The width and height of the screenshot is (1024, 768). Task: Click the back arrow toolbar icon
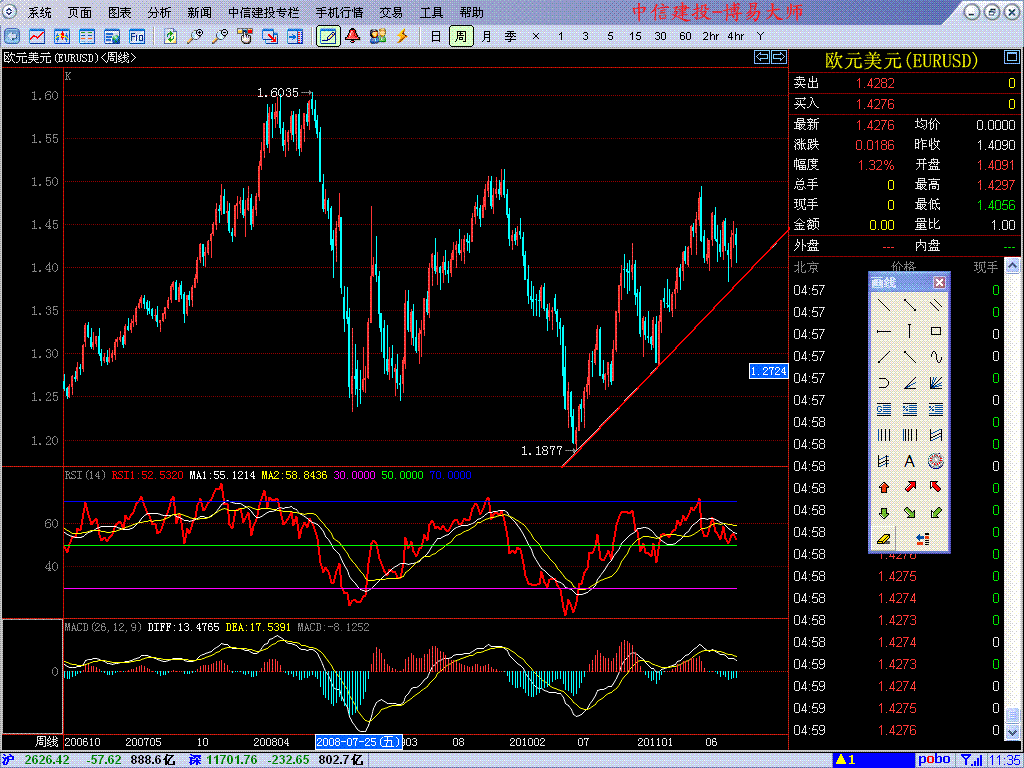pyautogui.click(x=12, y=36)
